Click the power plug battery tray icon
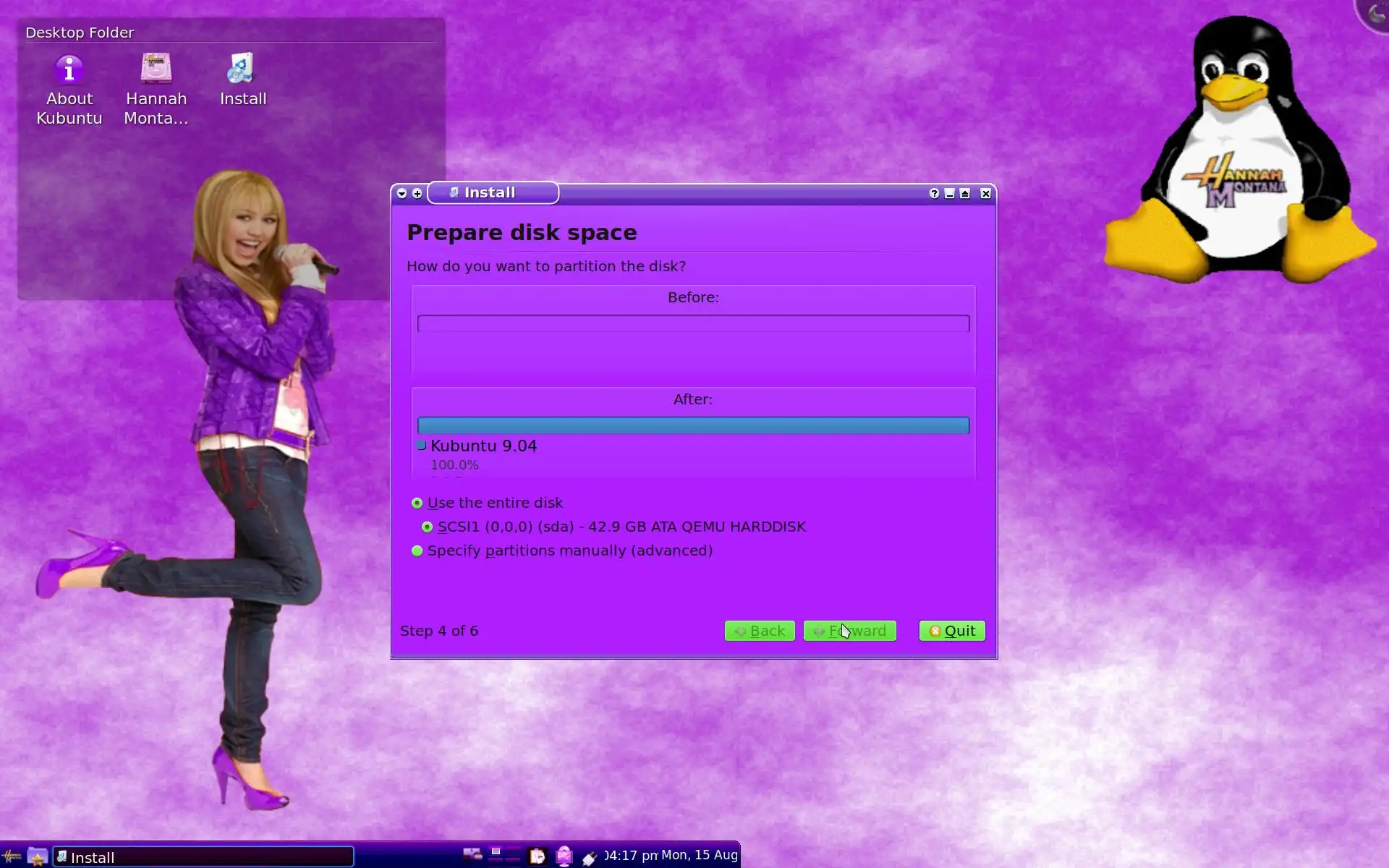1389x868 pixels. (x=590, y=858)
